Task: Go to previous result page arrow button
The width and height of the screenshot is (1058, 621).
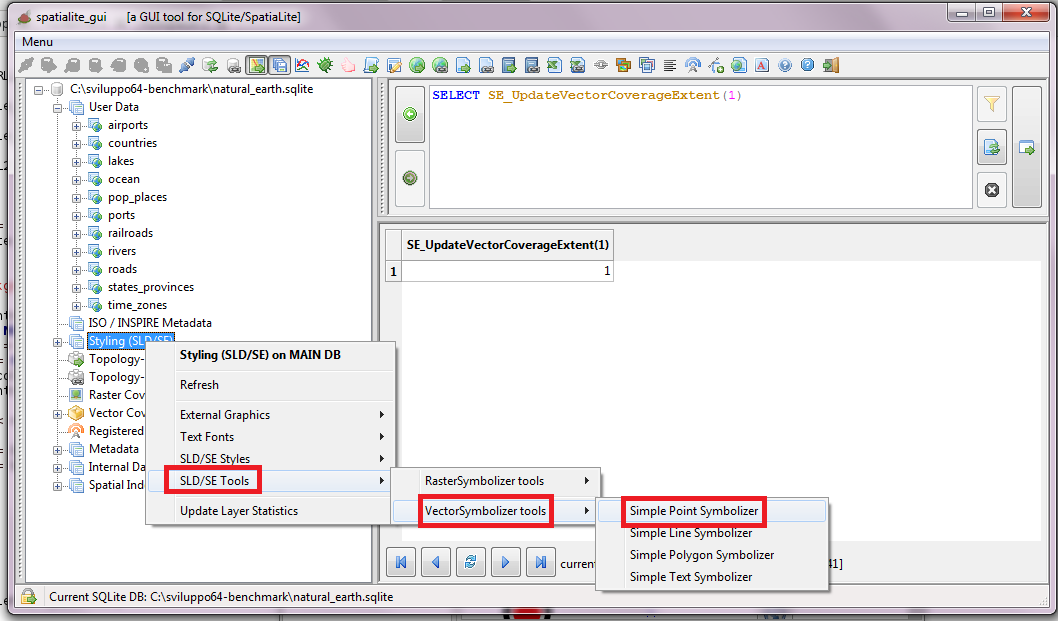Action: 436,562
